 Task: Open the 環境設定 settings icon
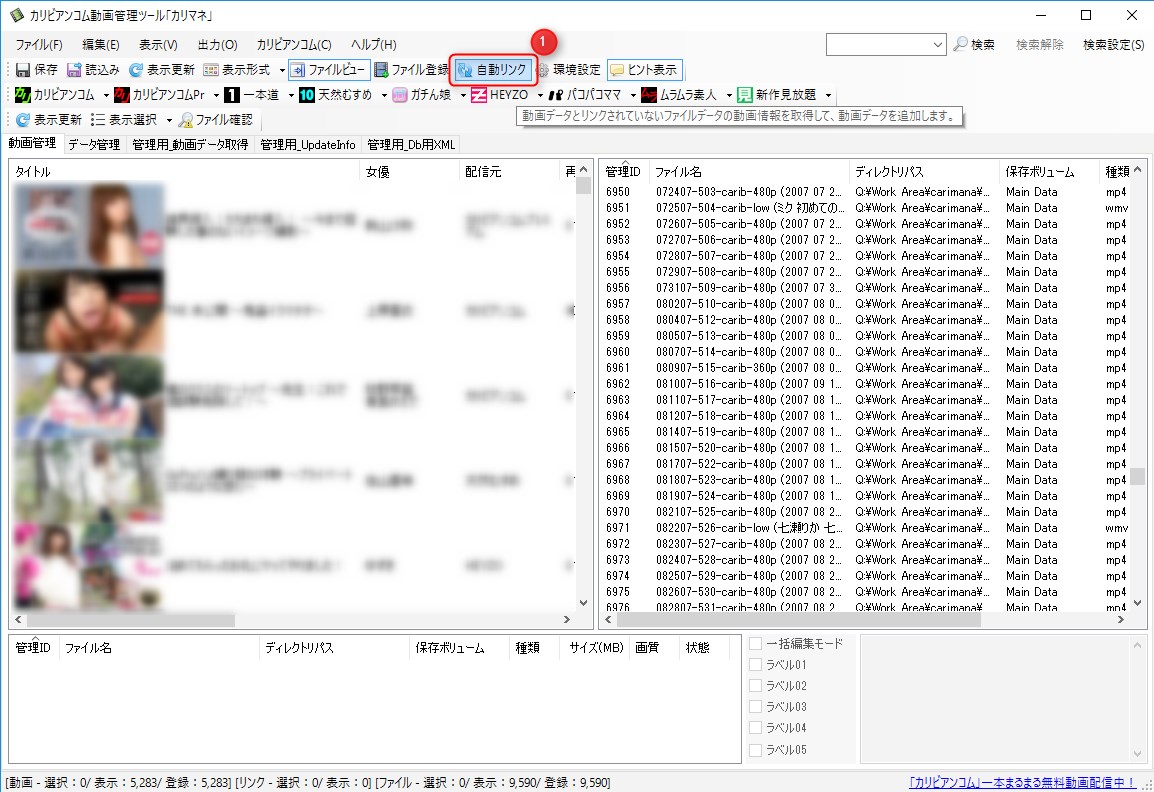pyautogui.click(x=560, y=69)
